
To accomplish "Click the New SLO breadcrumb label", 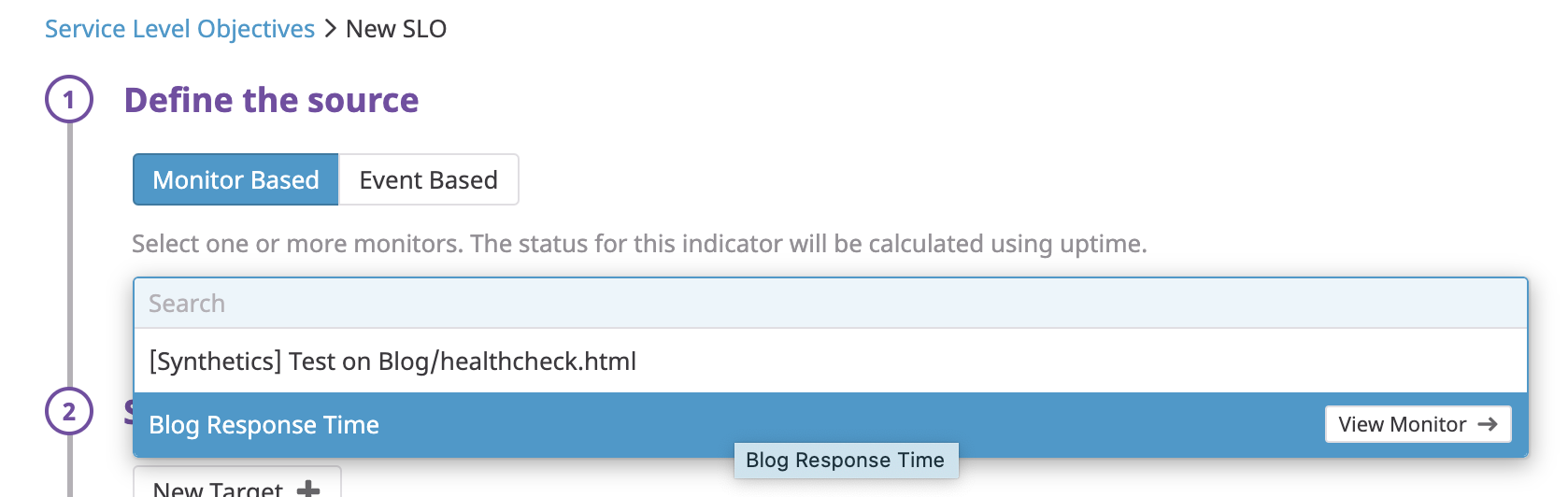I will 396,29.
